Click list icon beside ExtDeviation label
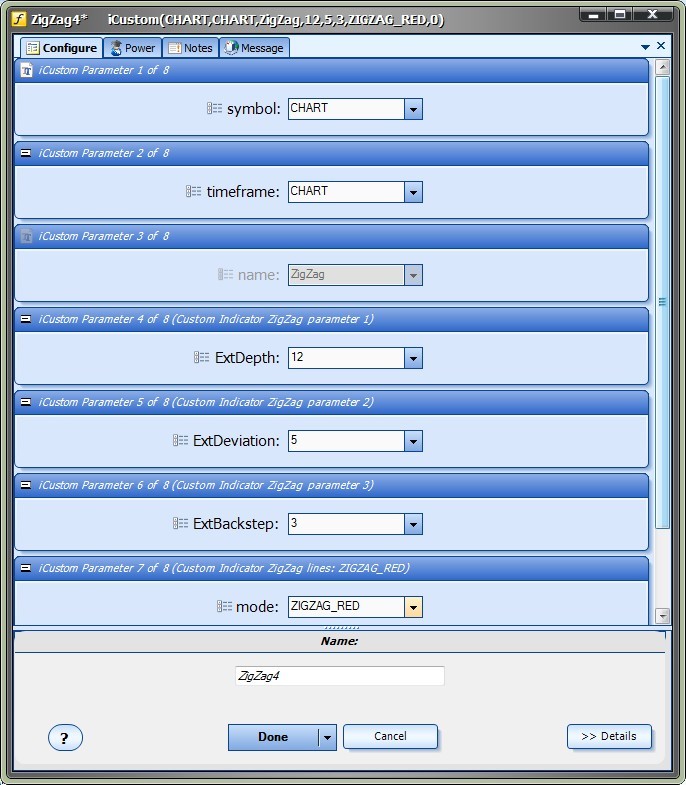 [x=180, y=441]
